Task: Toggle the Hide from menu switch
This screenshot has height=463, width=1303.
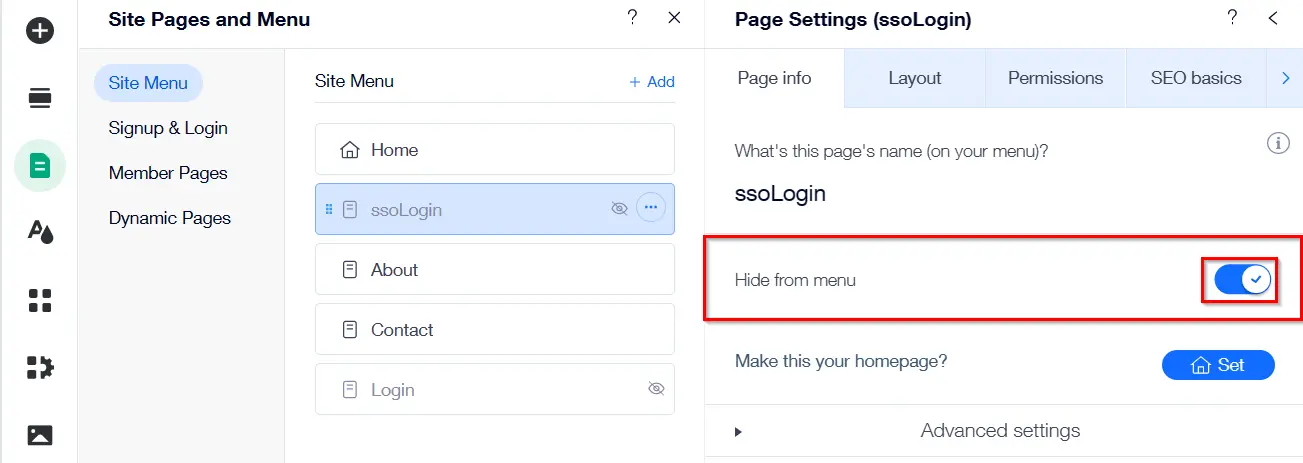Action: pyautogui.click(x=1243, y=280)
